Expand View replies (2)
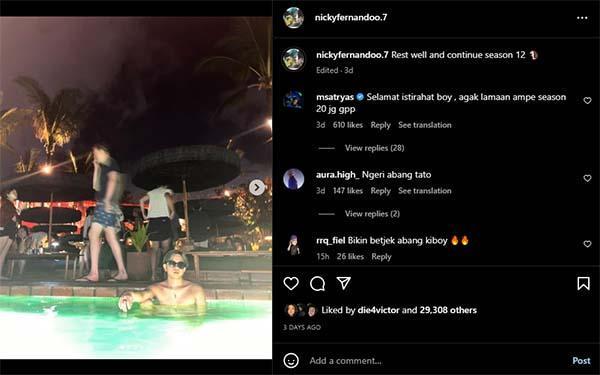The width and height of the screenshot is (600, 375). pos(372,214)
